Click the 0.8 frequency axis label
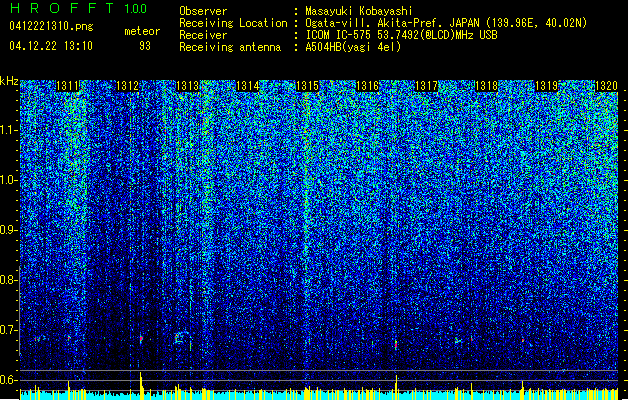Screen dimensions: 629x400 9,280
